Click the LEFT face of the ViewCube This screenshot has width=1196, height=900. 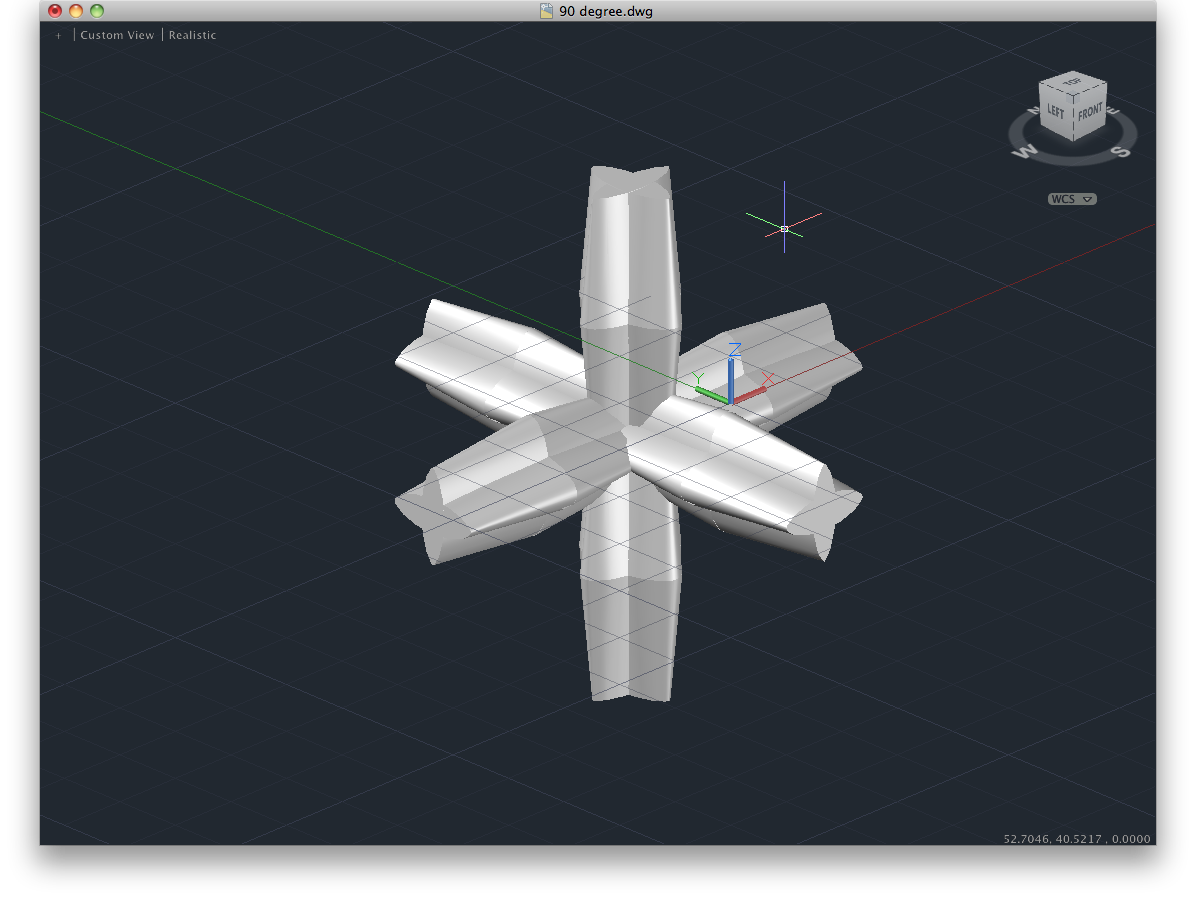1056,112
